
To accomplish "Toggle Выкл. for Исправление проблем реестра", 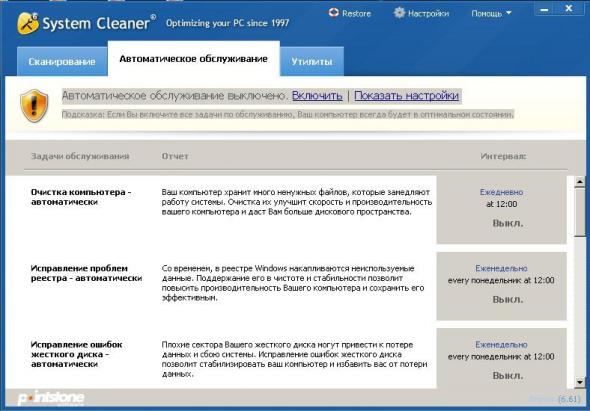I will pos(508,300).
